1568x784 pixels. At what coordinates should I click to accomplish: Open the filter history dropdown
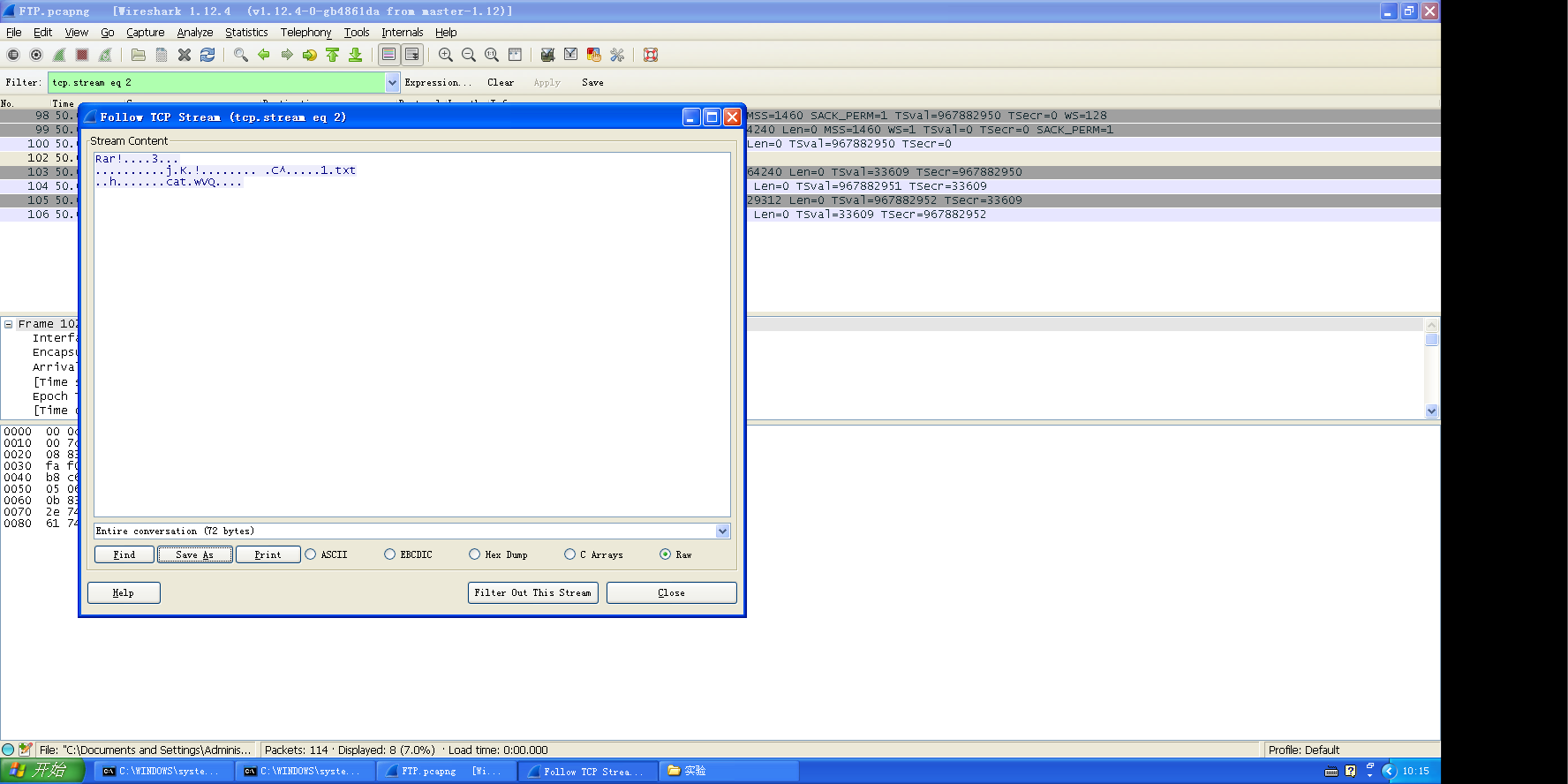(393, 82)
